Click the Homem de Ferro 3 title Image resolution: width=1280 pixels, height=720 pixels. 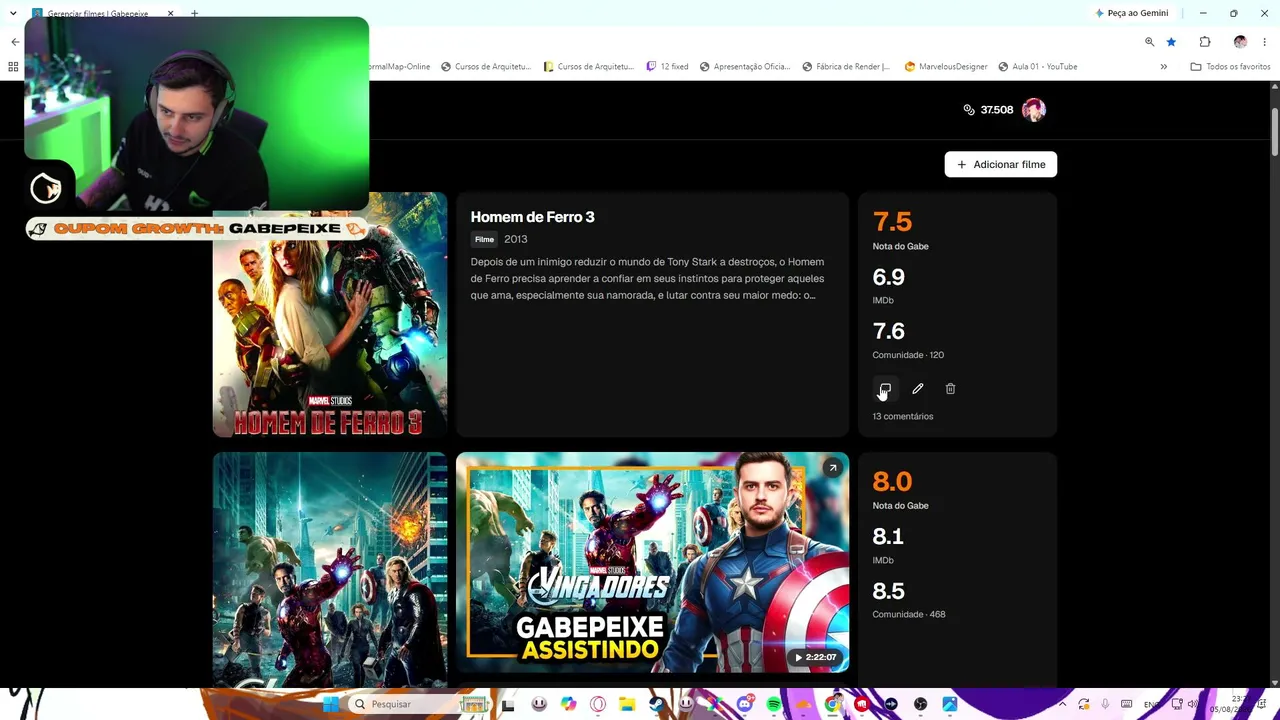(x=533, y=217)
